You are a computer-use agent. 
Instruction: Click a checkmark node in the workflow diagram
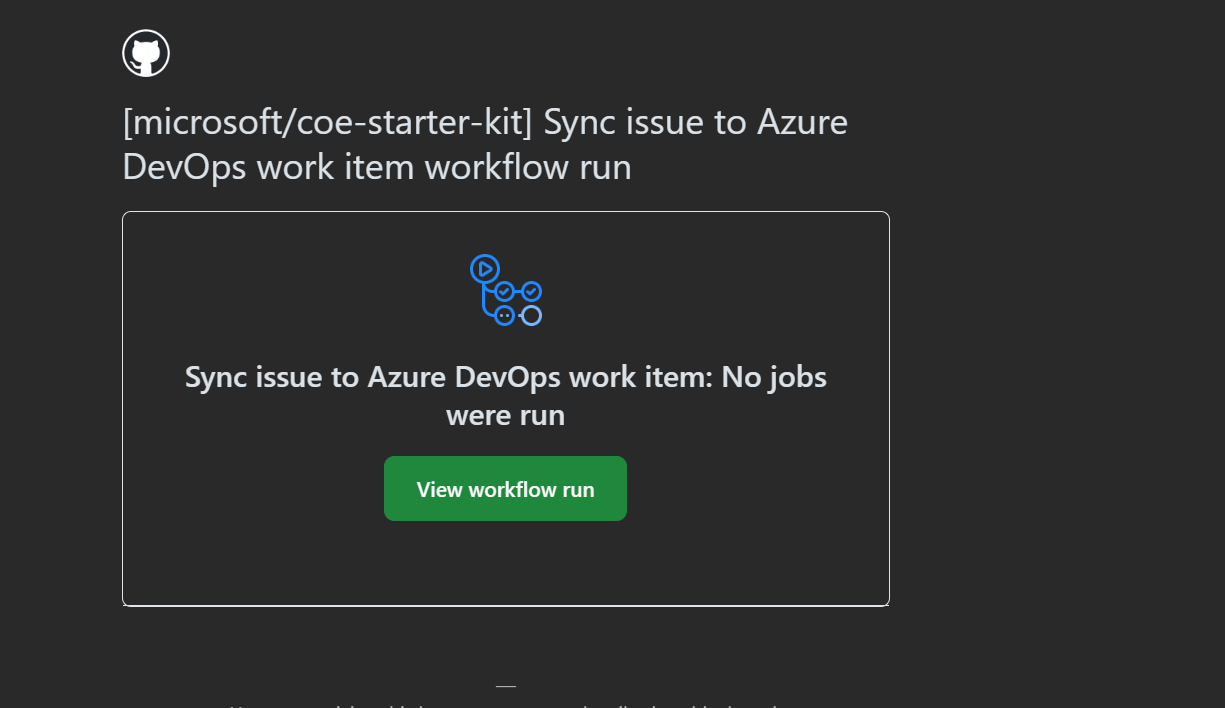[x=504, y=291]
